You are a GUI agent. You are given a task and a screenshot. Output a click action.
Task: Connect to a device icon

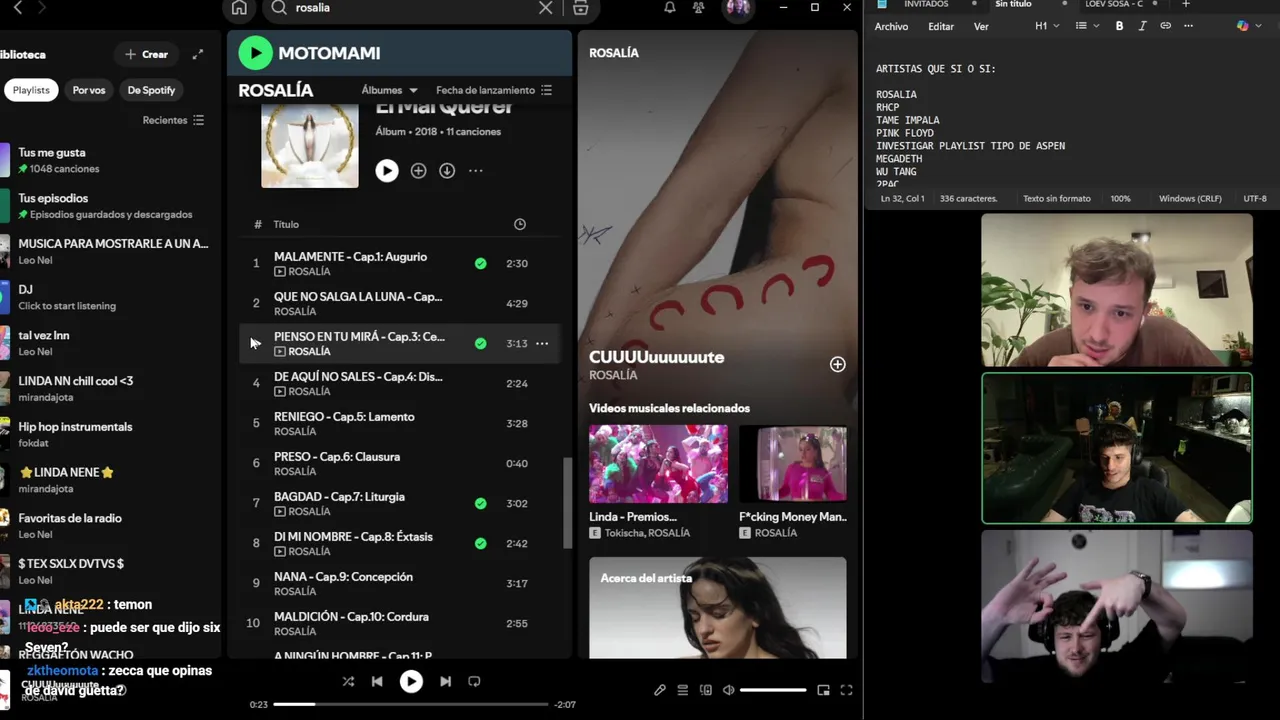point(706,690)
